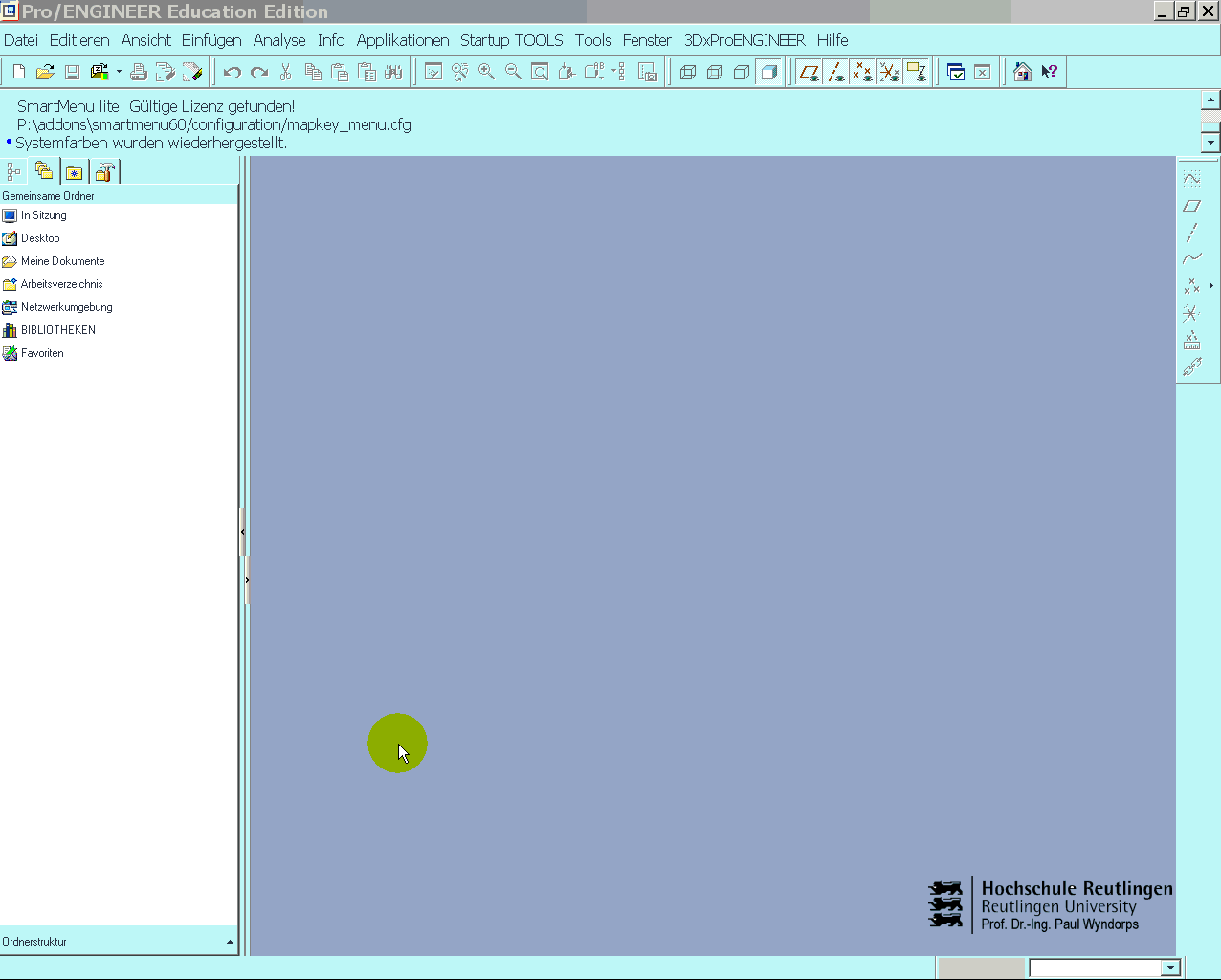This screenshot has width=1221, height=980.
Task: Click the Datum Axis tool icon
Action: pyautogui.click(x=1191, y=232)
